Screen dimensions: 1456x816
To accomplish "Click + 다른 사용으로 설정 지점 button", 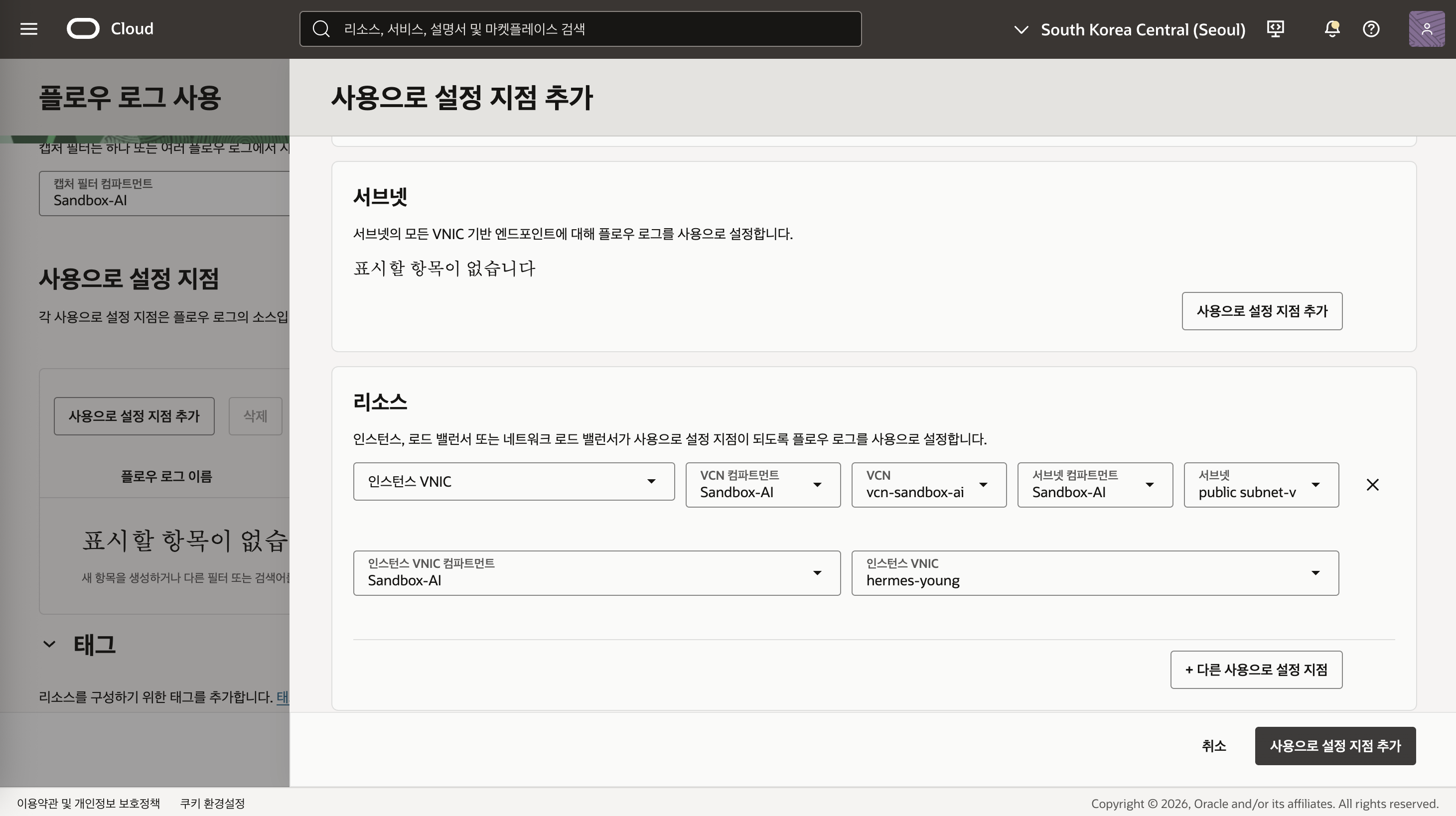I will 1256,670.
